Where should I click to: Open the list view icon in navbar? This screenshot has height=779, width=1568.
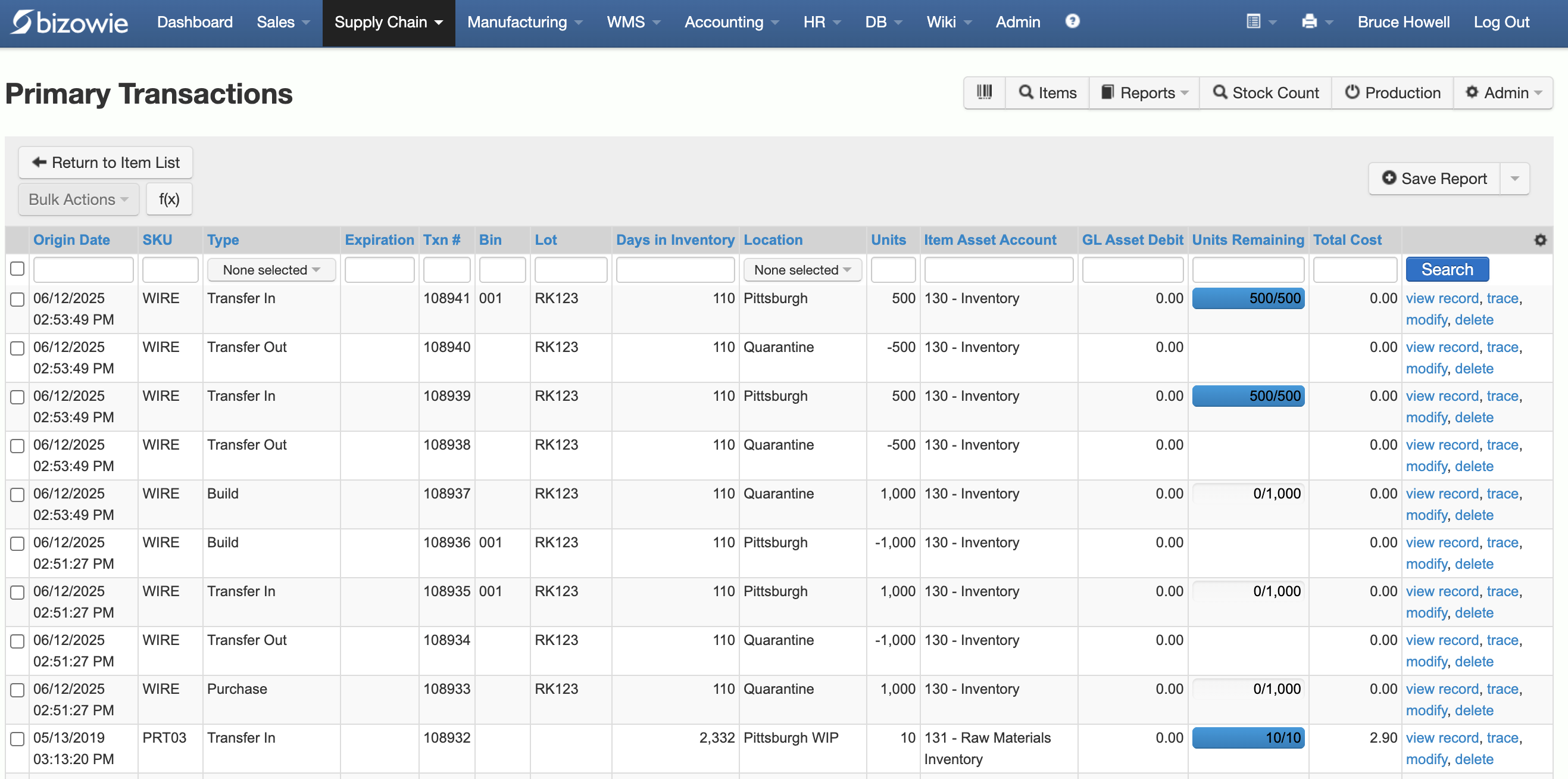[1253, 22]
